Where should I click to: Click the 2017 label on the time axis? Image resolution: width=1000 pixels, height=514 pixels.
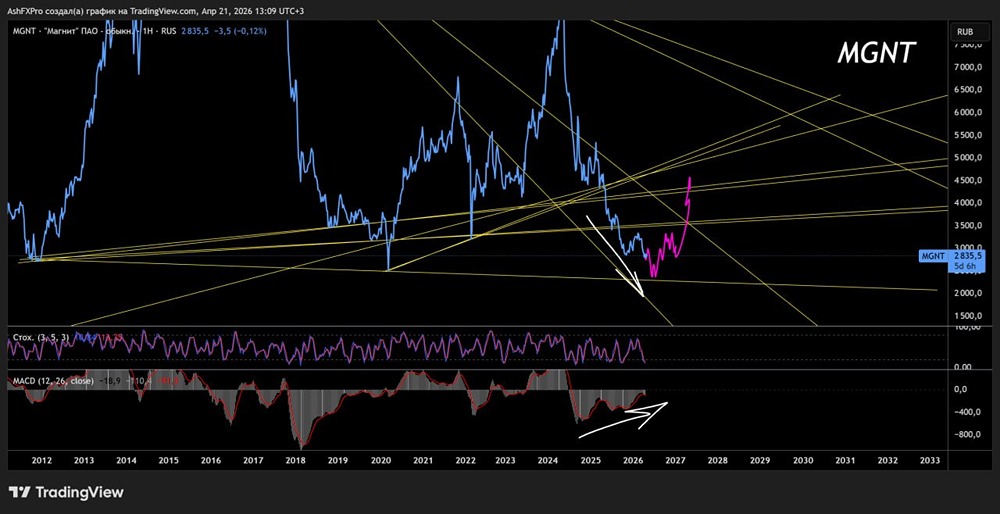click(253, 460)
